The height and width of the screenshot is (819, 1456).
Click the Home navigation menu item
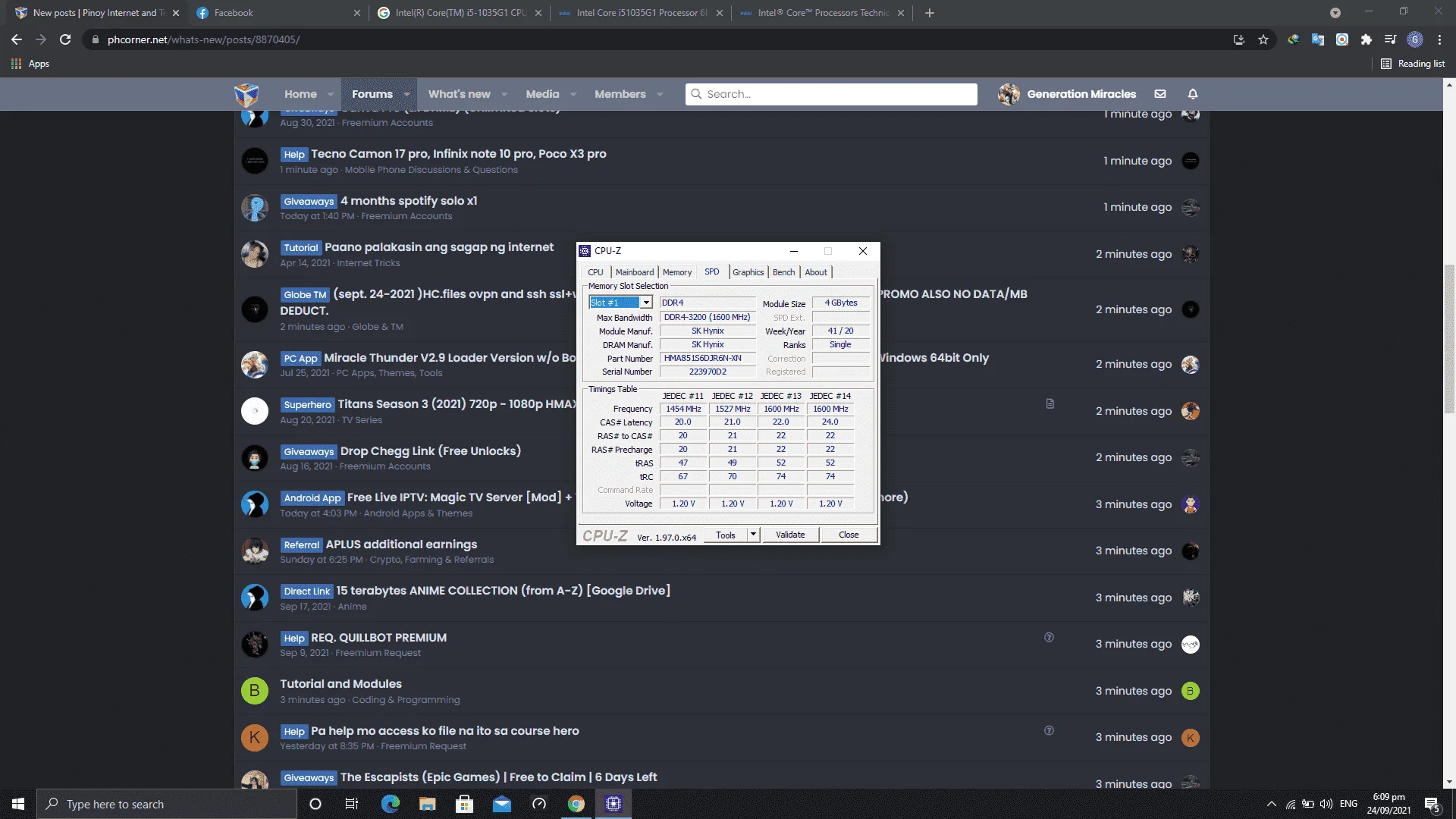pyautogui.click(x=300, y=94)
